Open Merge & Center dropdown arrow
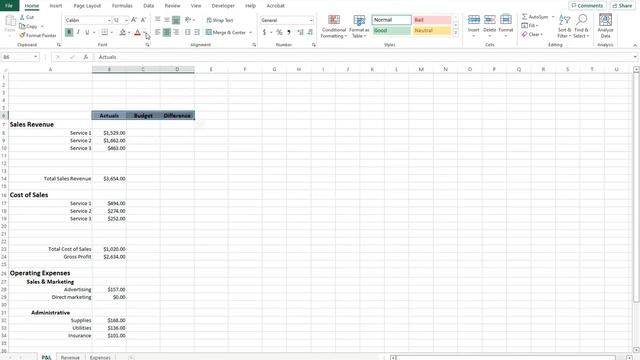 [250, 32]
